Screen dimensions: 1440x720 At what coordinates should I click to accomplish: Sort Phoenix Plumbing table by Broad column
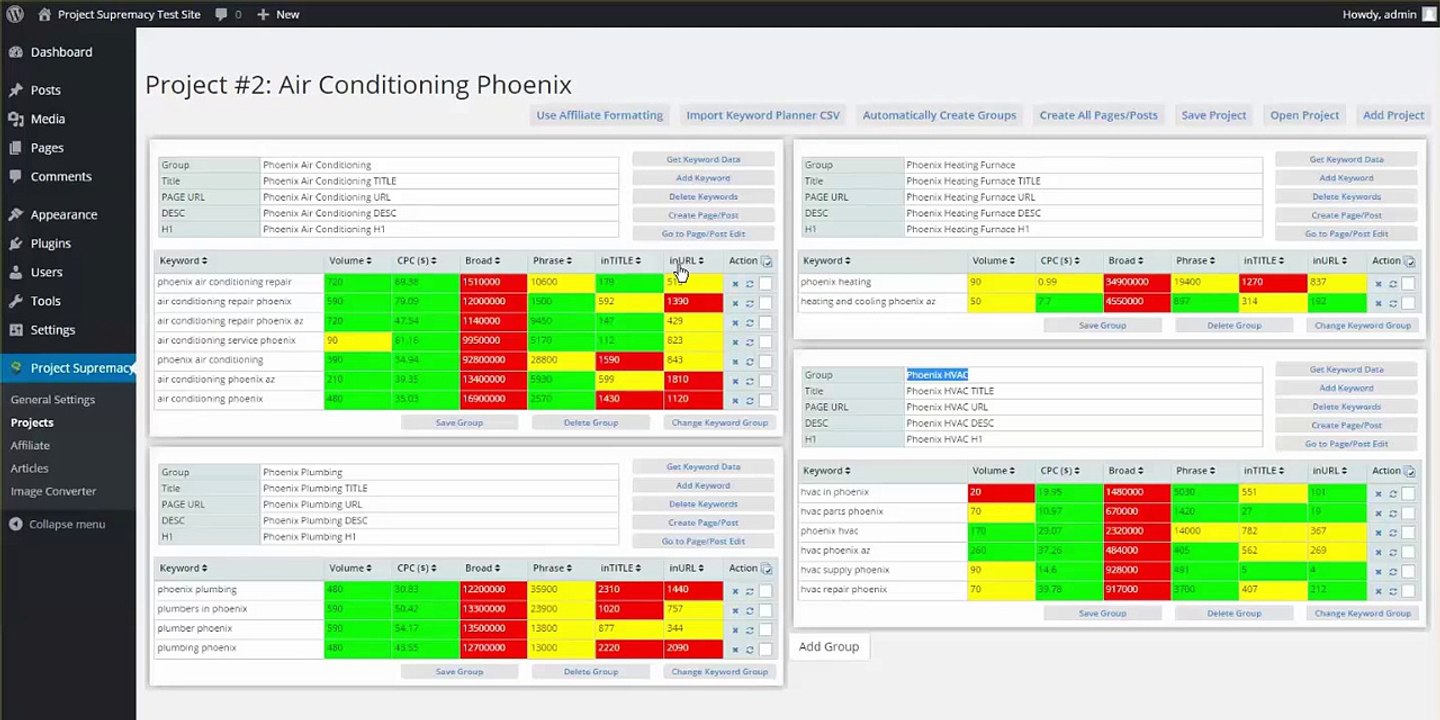click(482, 568)
